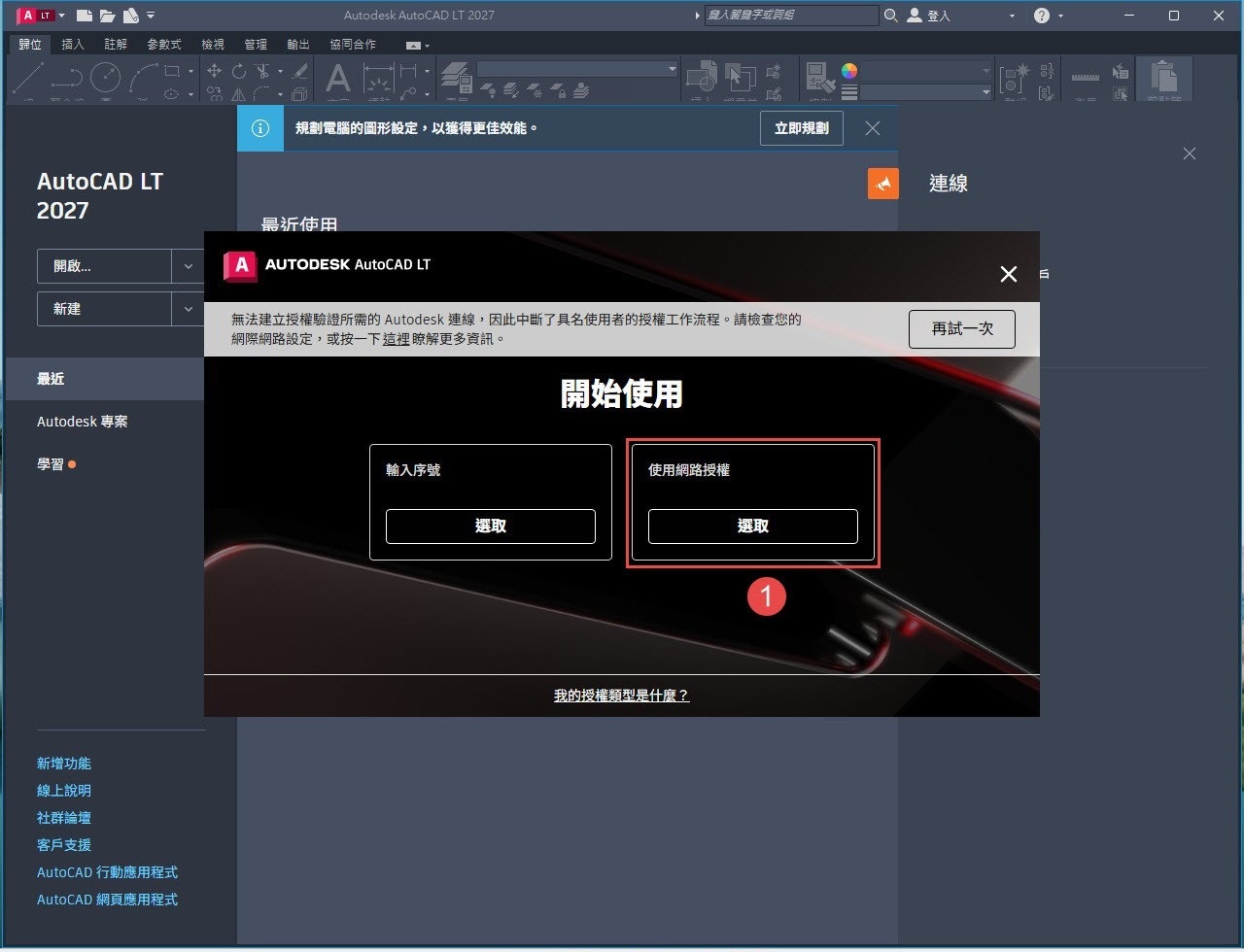The height and width of the screenshot is (952, 1244).
Task: Click the object color wheel swatch
Action: pyautogui.click(x=849, y=71)
